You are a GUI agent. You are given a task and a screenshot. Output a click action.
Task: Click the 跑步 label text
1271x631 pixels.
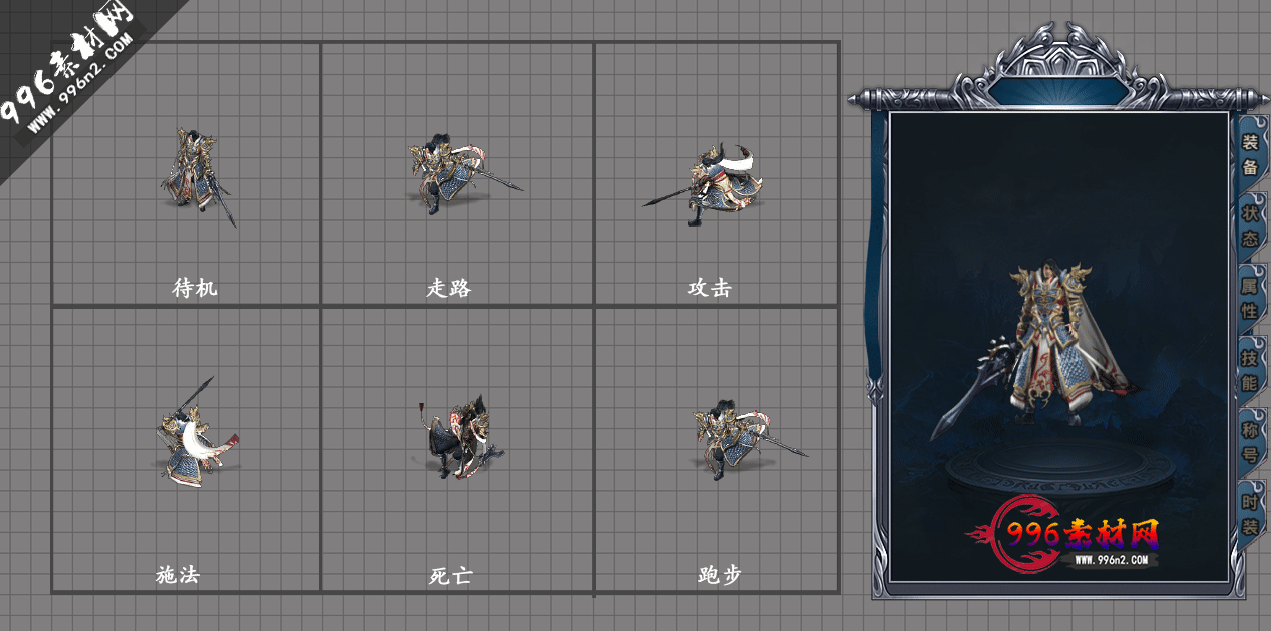tap(720, 575)
